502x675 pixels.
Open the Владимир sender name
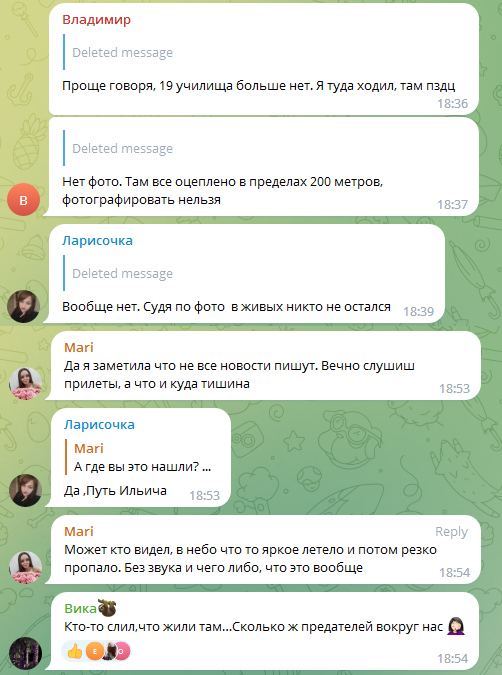96,20
